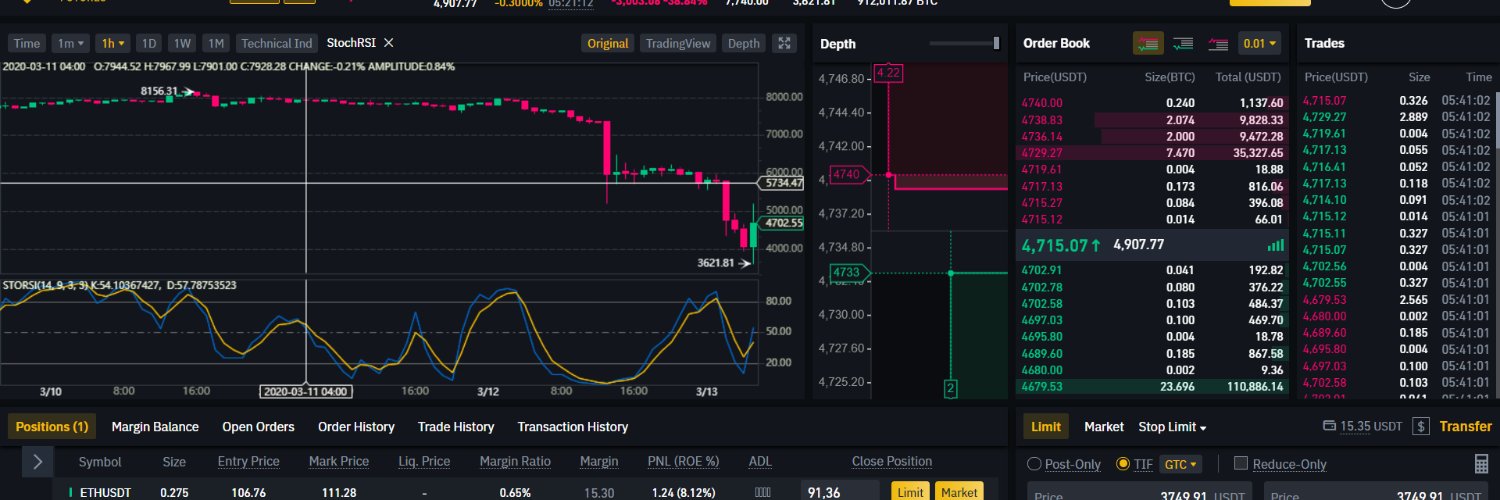The height and width of the screenshot is (500, 1500).
Task: Select the 1M chart interval
Action: (215, 43)
